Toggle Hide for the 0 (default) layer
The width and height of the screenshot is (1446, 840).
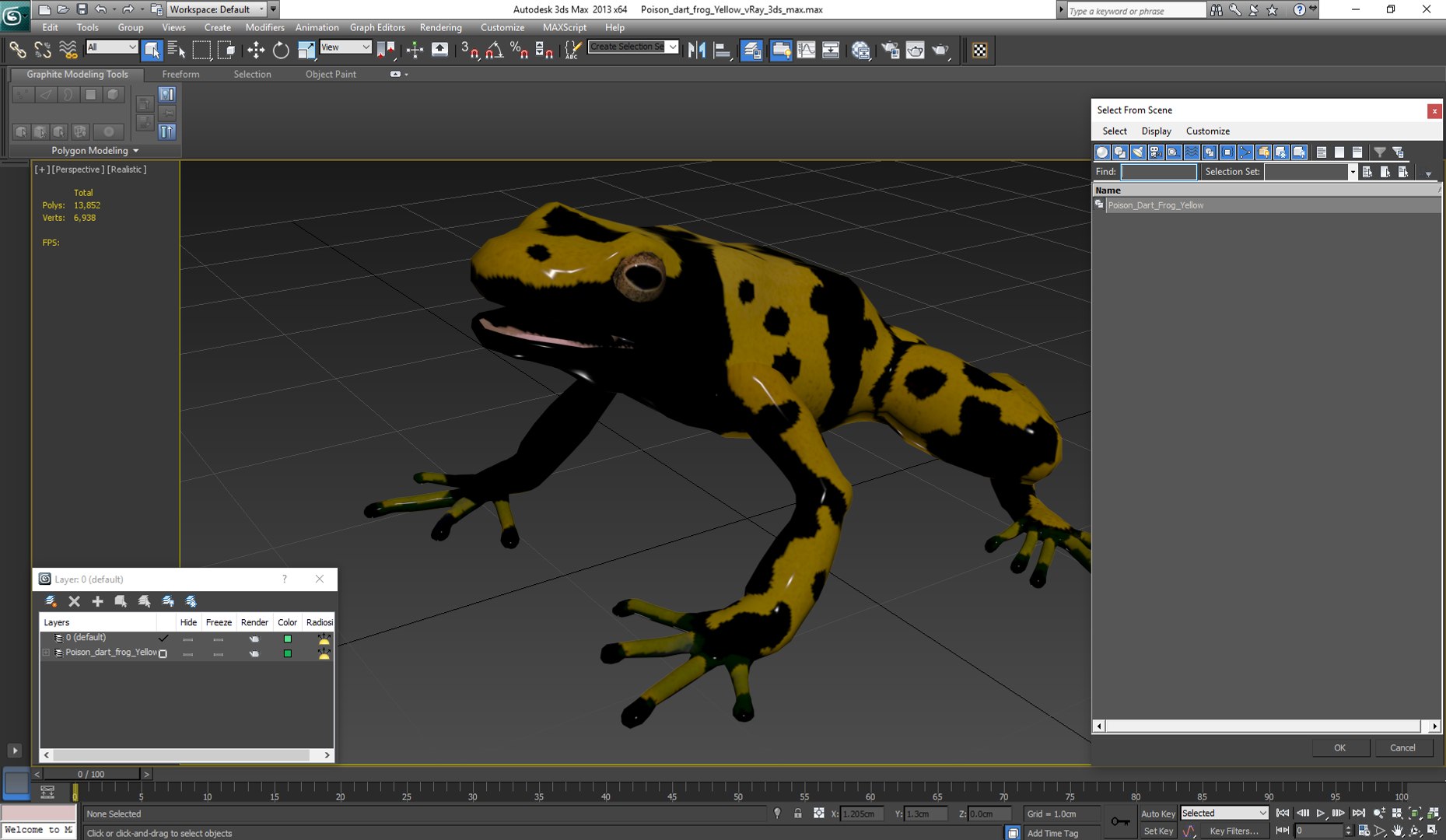[x=187, y=639]
